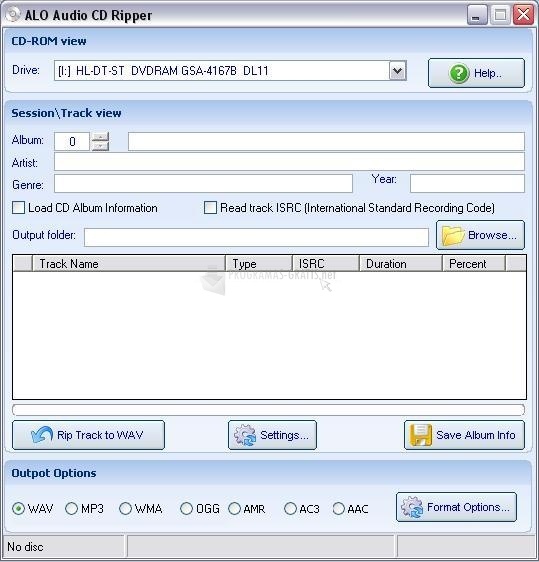Click the Artist text field
The height and width of the screenshot is (562, 539).
pyautogui.click(x=289, y=162)
